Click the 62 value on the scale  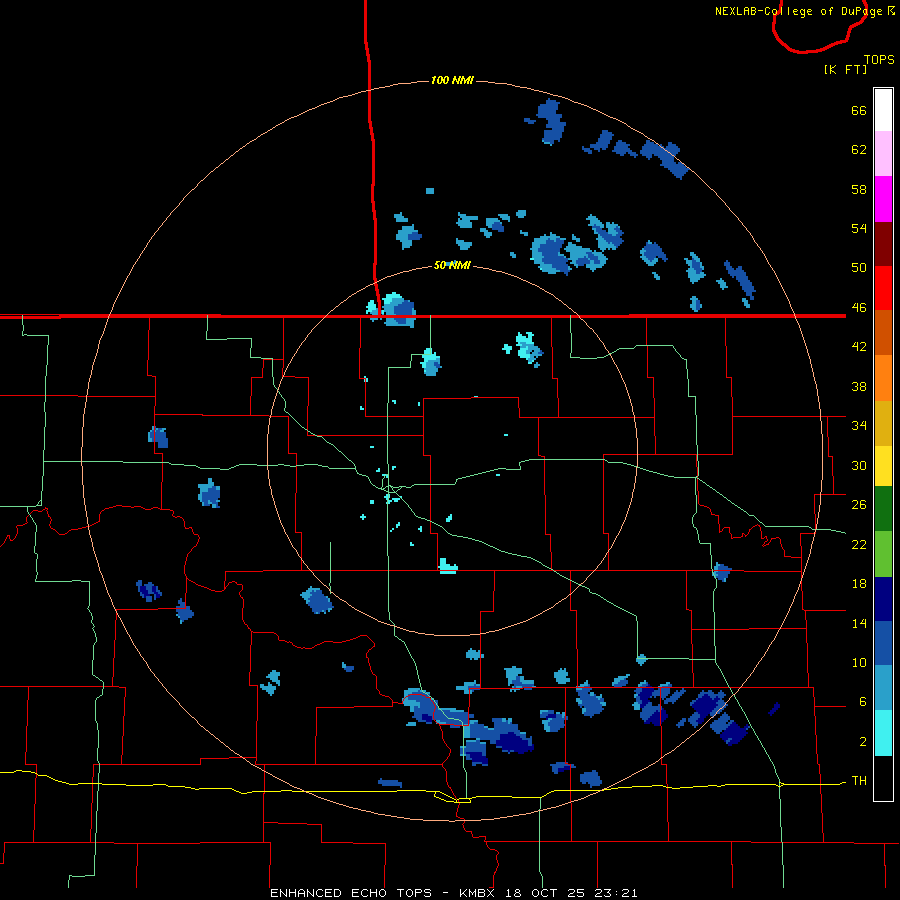pos(859,150)
